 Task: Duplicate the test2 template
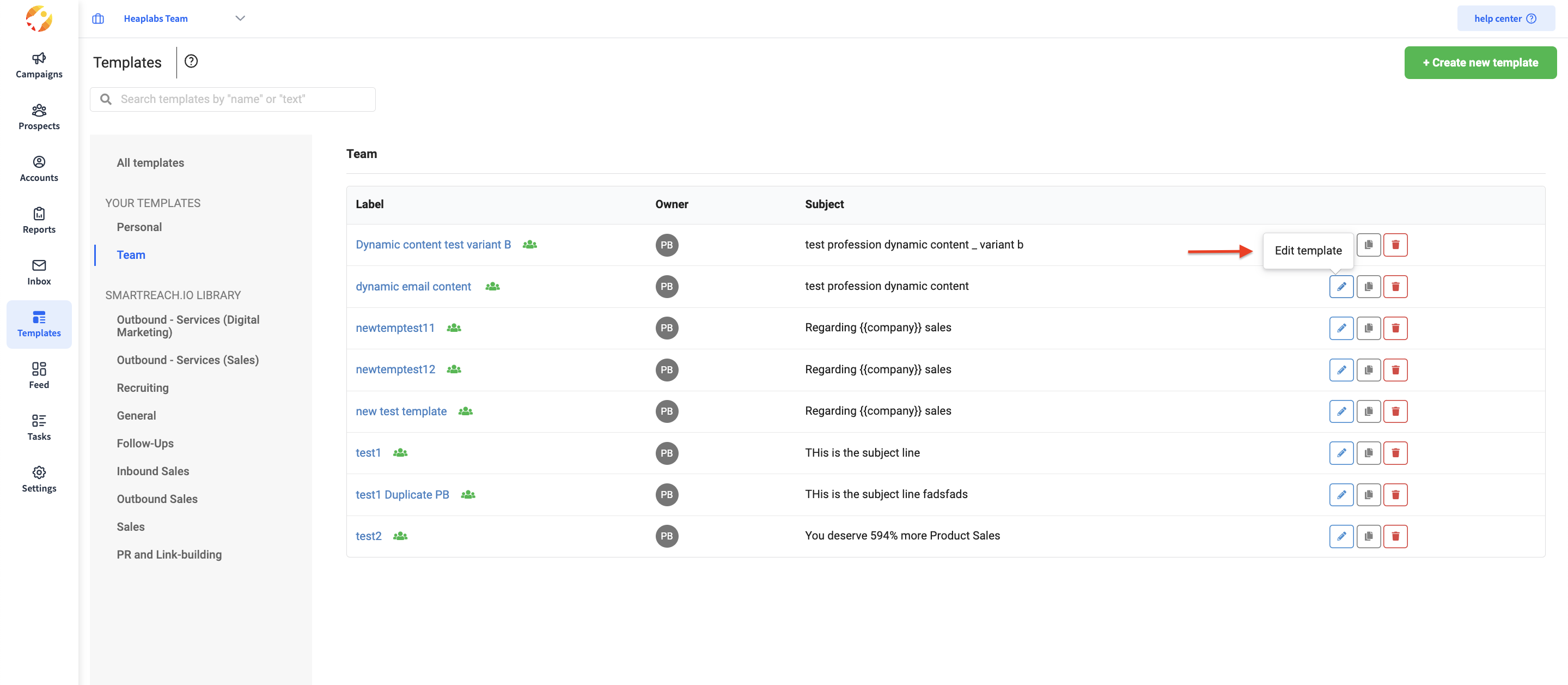pos(1368,536)
